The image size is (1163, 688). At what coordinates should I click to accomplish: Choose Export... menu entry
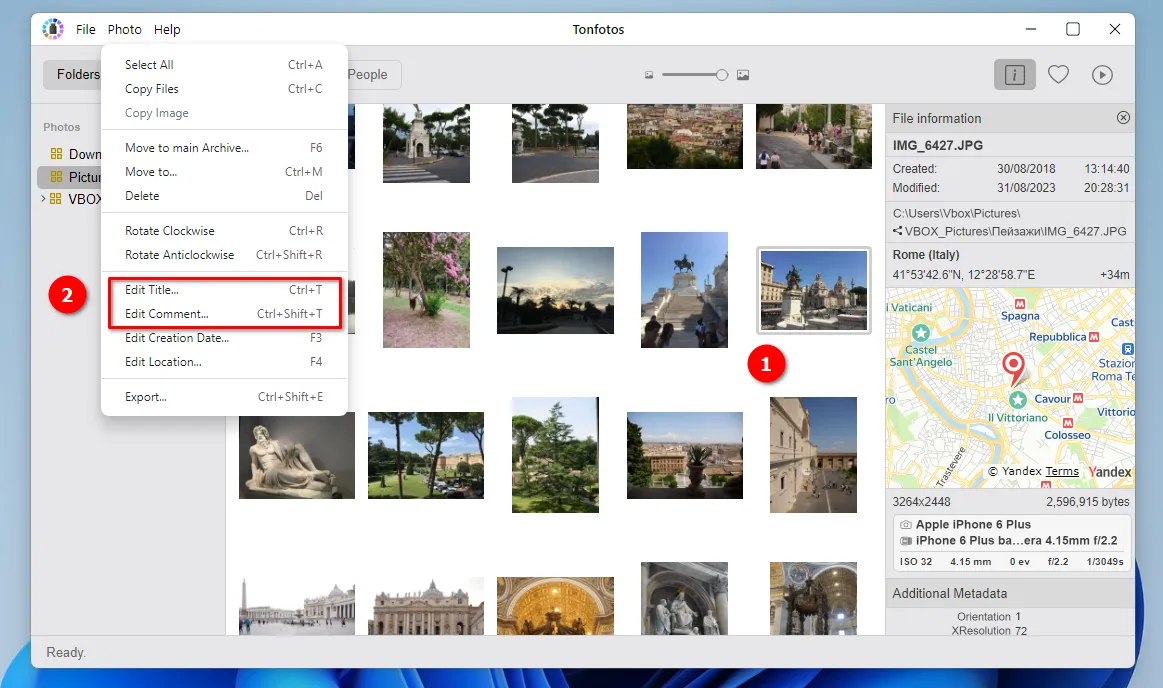tap(224, 397)
